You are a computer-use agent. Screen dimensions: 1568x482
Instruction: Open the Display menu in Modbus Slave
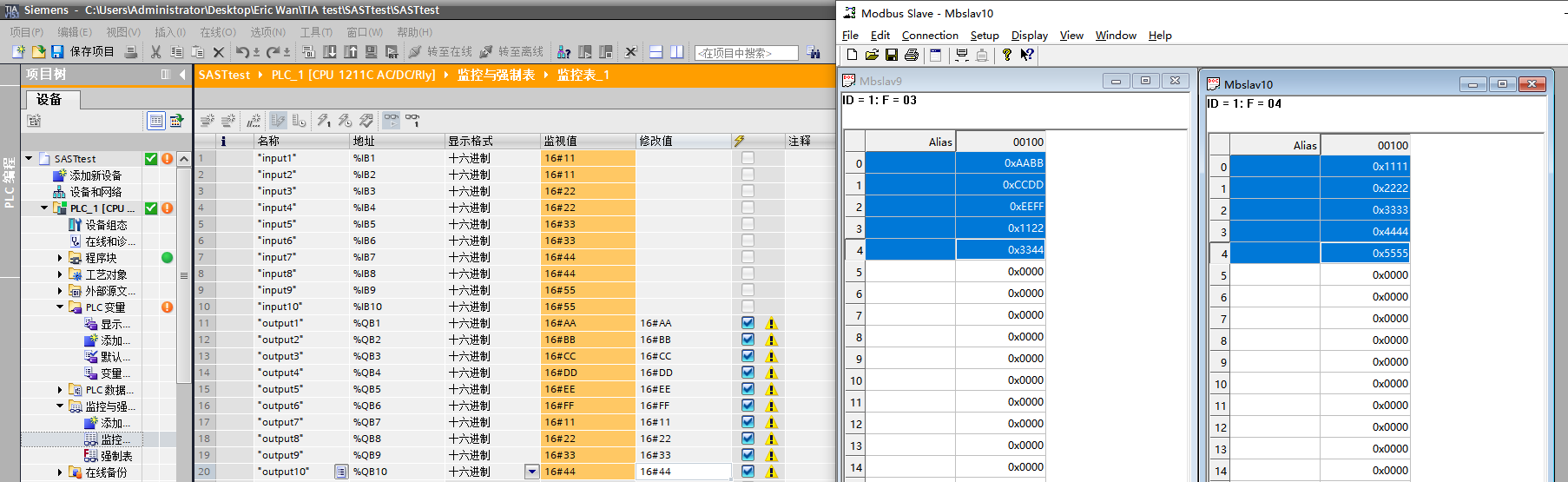tap(1030, 36)
